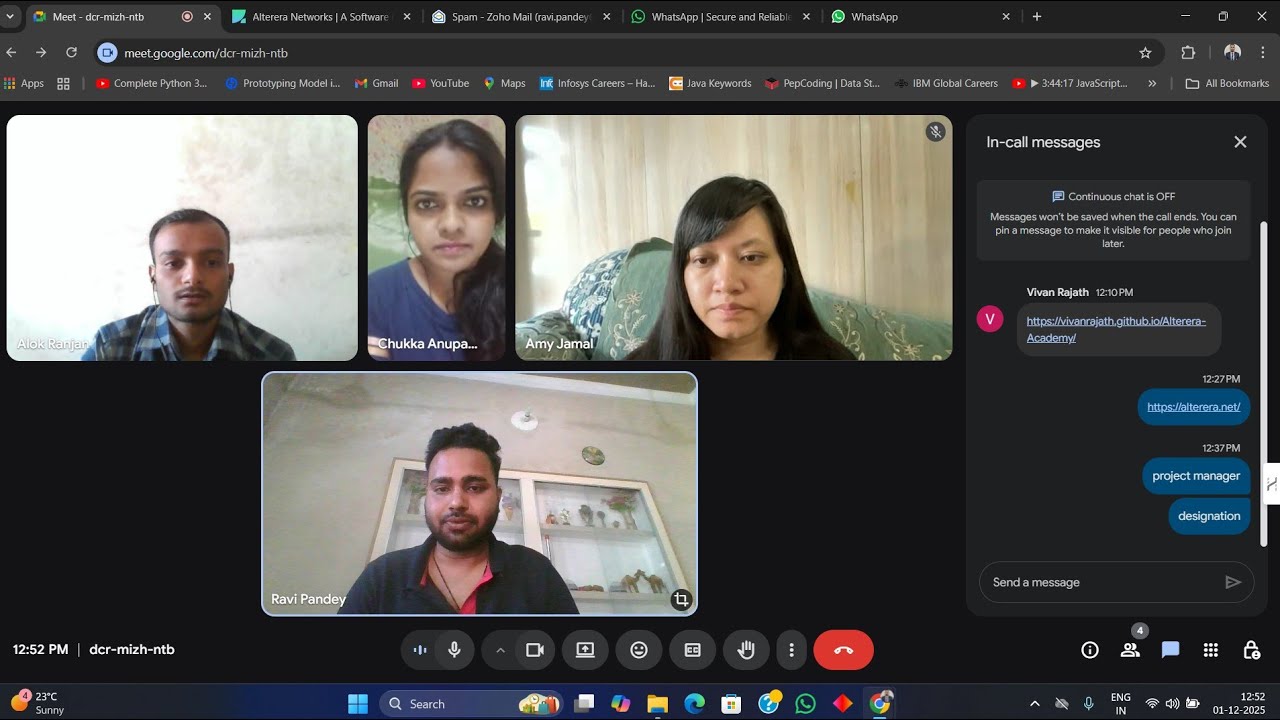Open audio and video settings arrow
This screenshot has width=1280, height=720.
[500, 650]
